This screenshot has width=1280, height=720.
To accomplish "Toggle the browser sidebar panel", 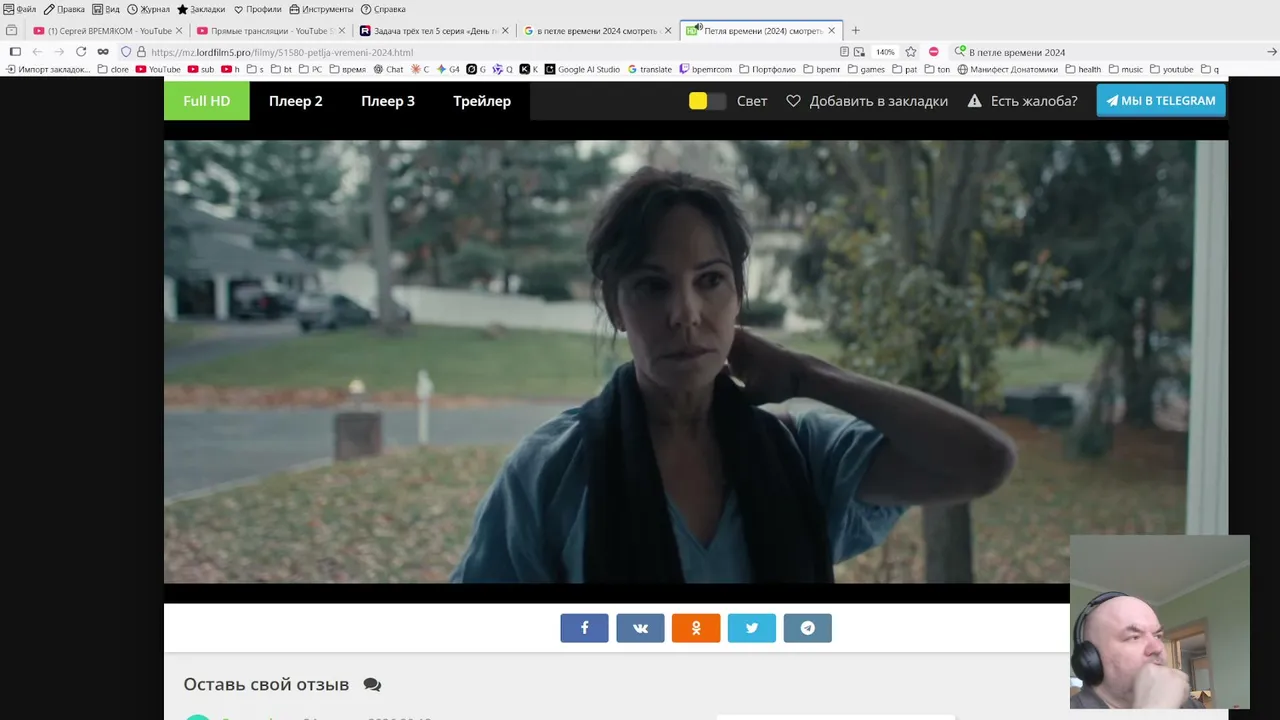I will click(x=15, y=52).
